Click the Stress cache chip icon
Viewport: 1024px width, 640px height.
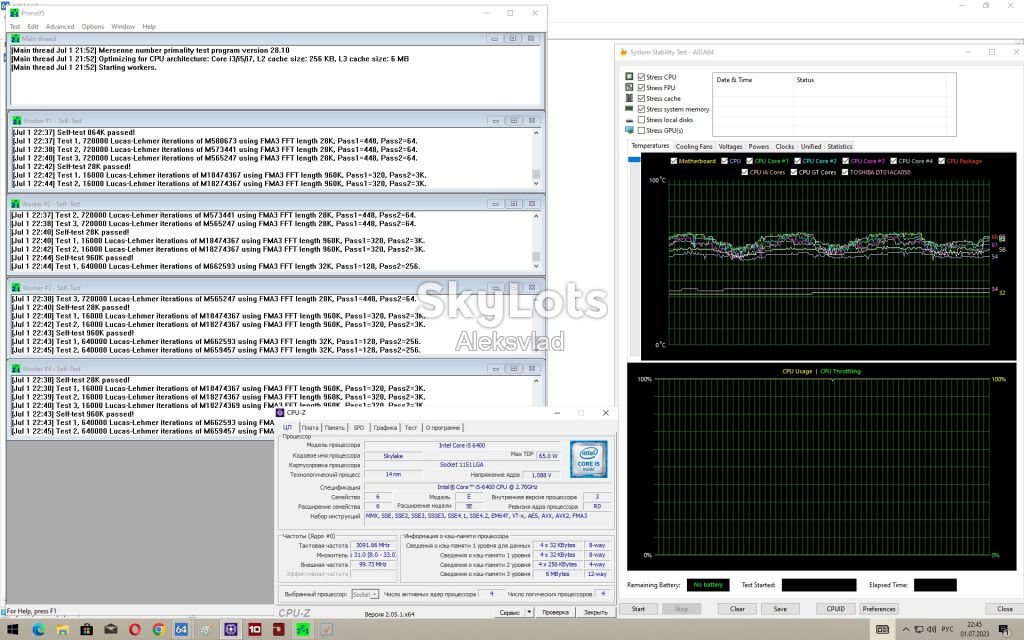tap(629, 98)
